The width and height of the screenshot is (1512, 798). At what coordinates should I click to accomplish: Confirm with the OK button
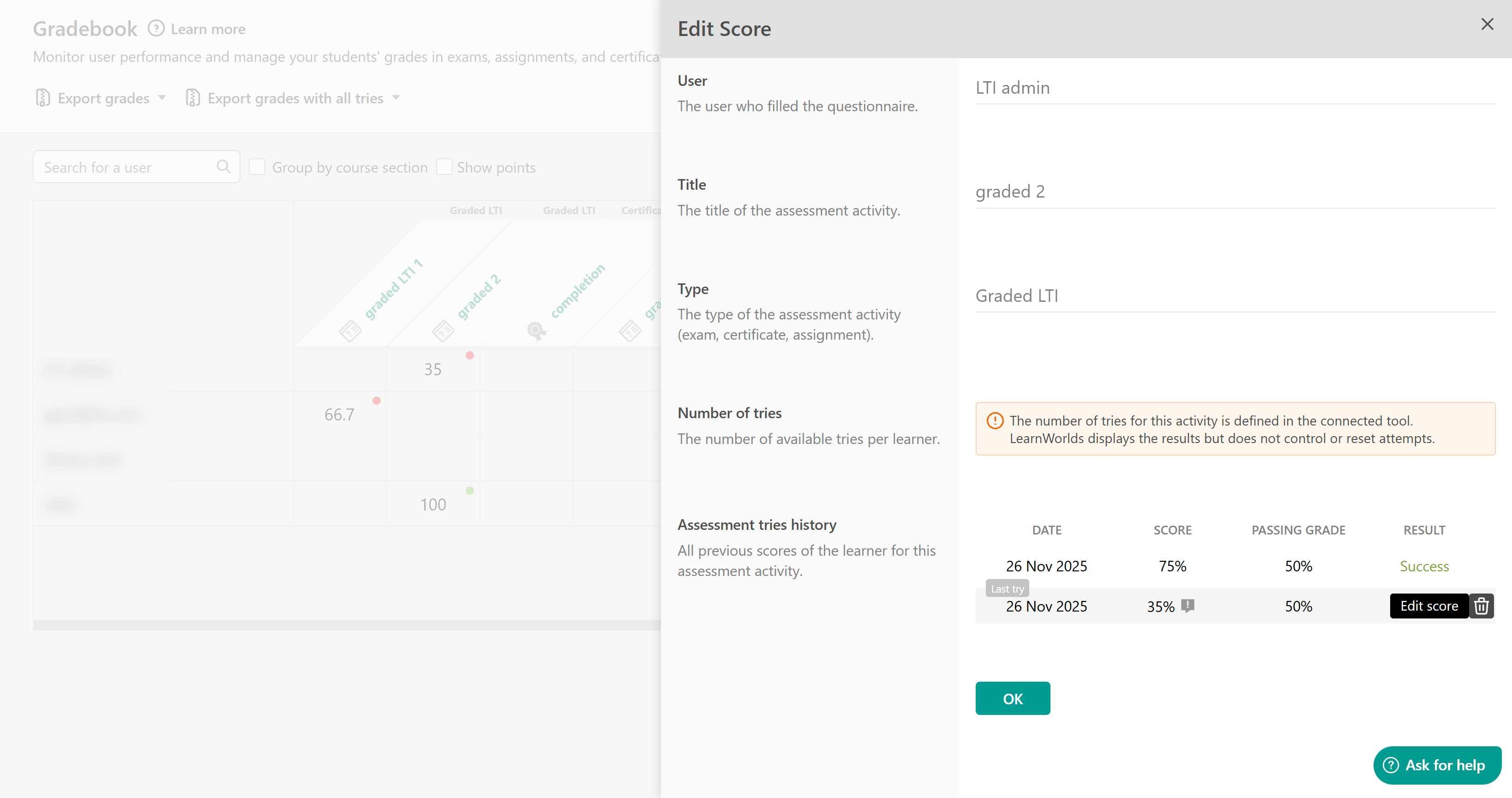1013,698
